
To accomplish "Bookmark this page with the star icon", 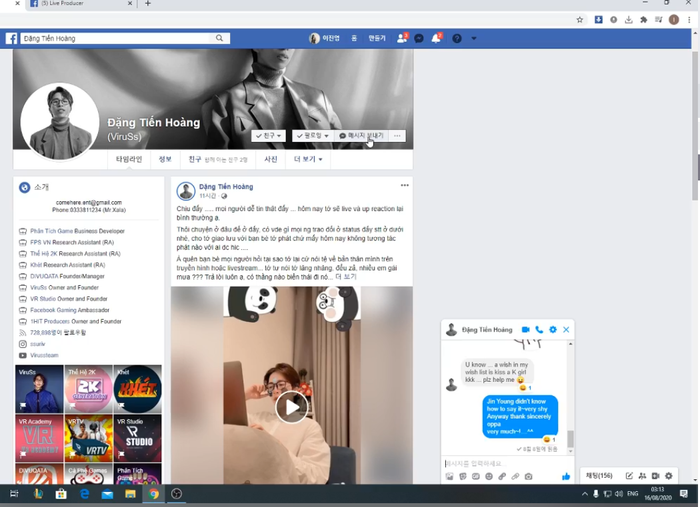I will tap(580, 19).
